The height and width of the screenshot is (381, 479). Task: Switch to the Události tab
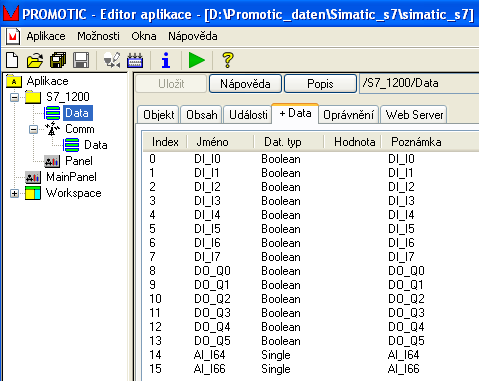[248, 115]
